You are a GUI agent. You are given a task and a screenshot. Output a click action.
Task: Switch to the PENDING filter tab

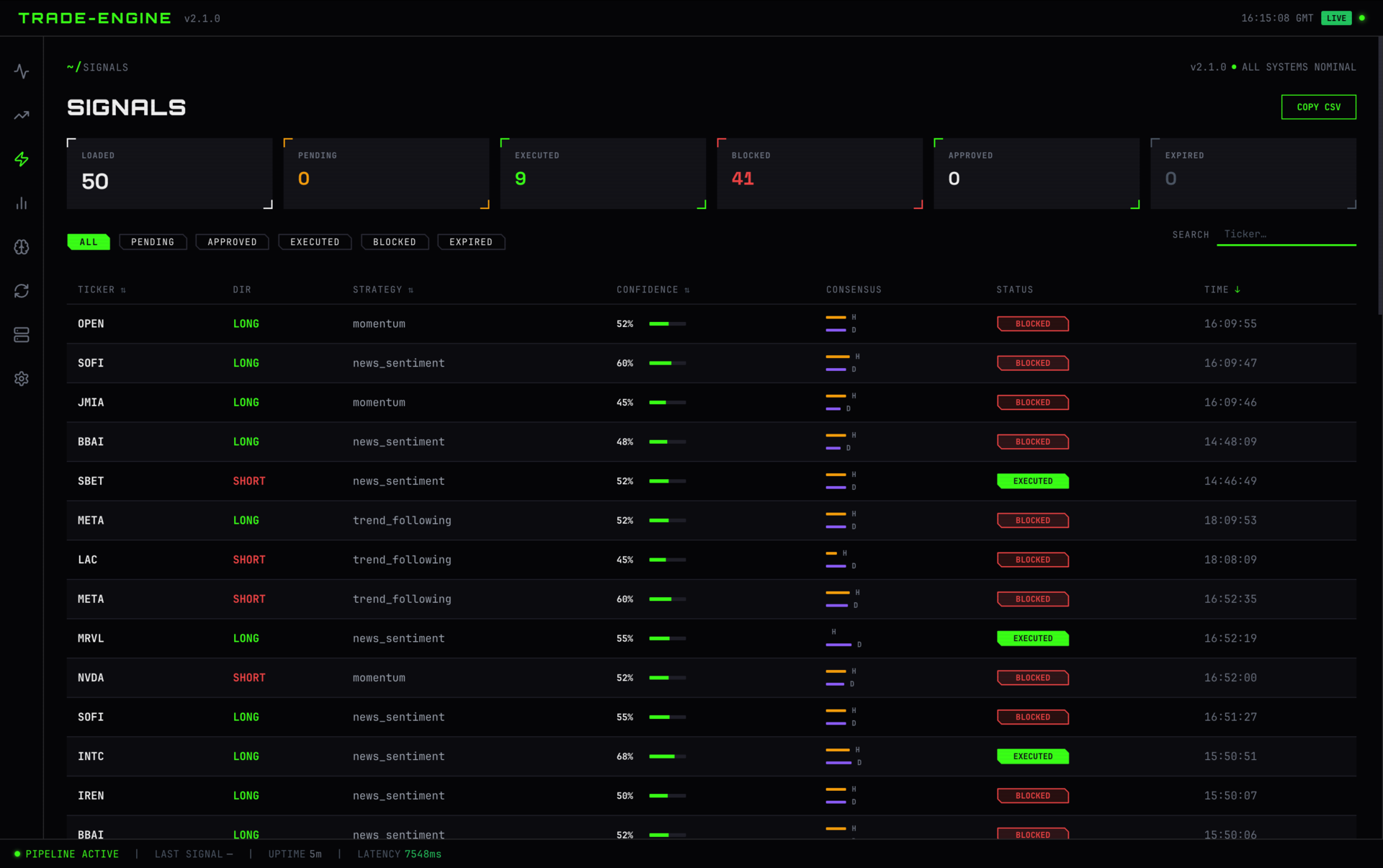(x=153, y=242)
